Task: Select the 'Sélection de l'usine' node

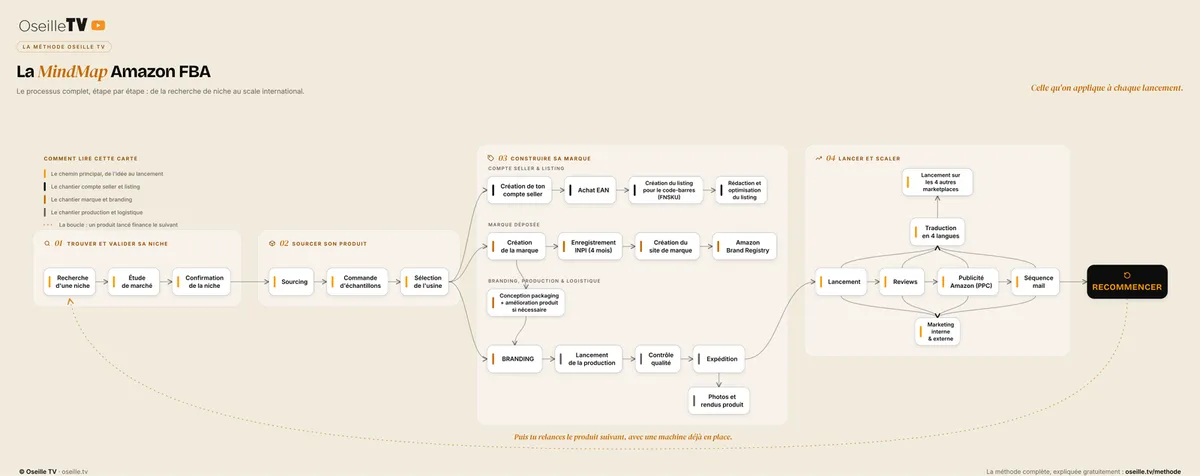Action: (x=426, y=282)
